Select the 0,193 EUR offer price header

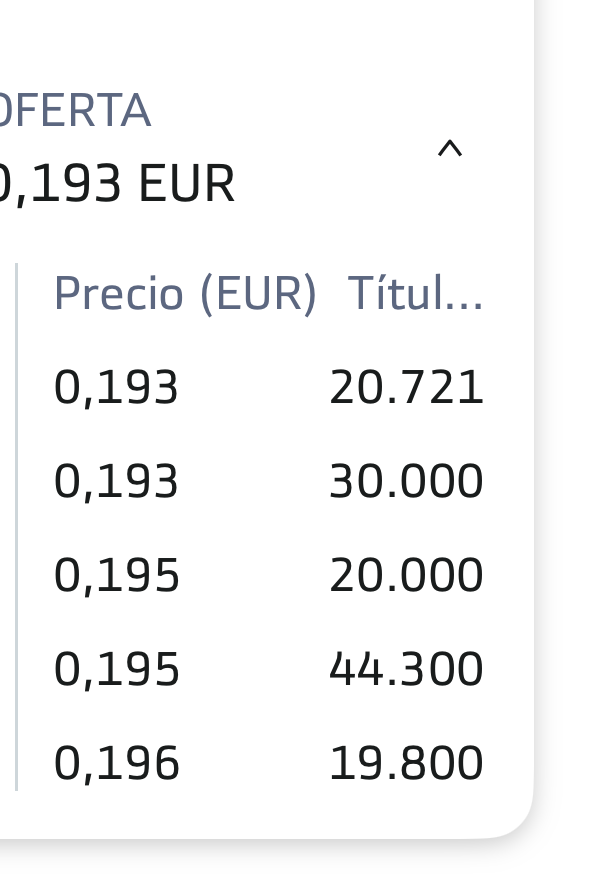pyautogui.click(x=116, y=183)
